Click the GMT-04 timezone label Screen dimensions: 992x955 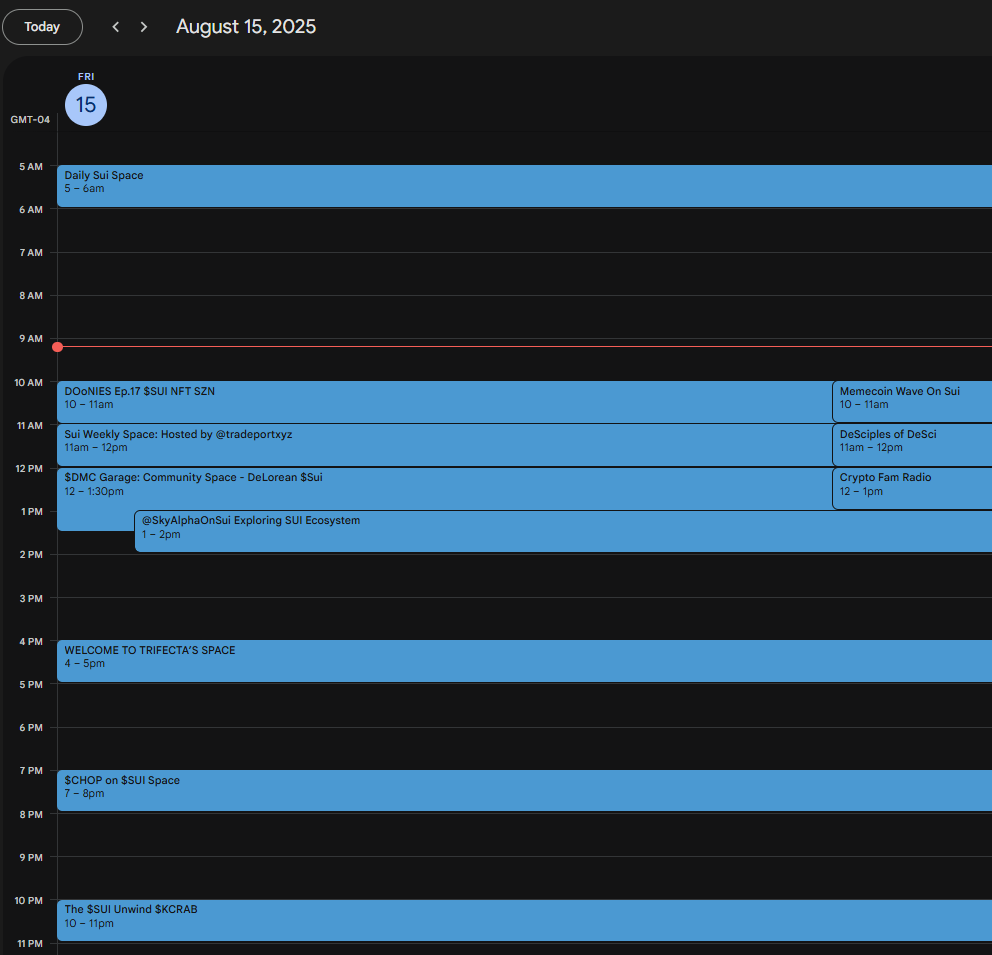(x=30, y=120)
